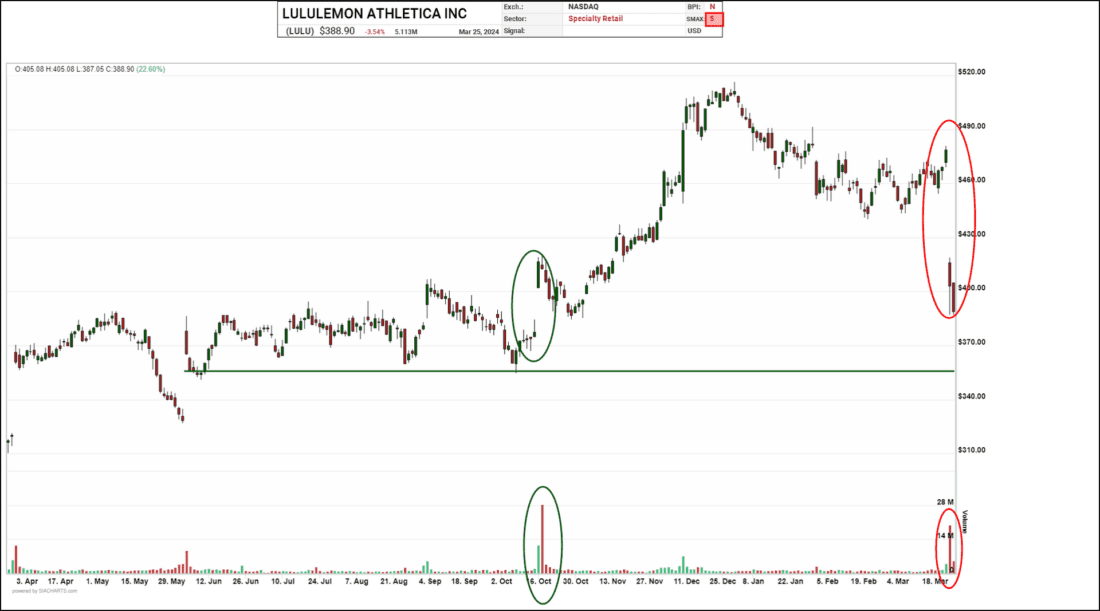This screenshot has height=611, width=1100.
Task: Click the 3. Apr date axis label
Action: pyautogui.click(x=27, y=580)
